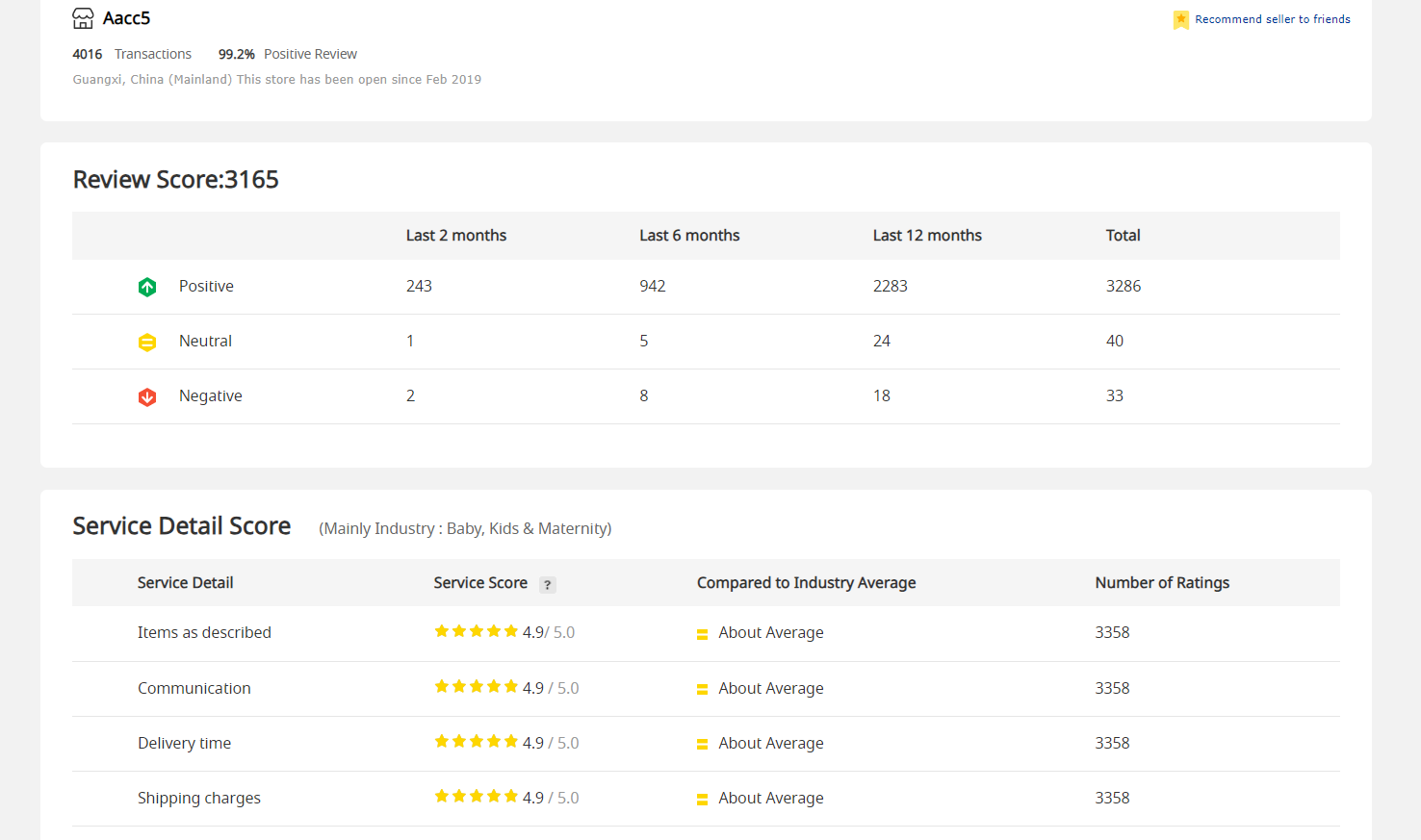Click the Compared to Industry Average header

[x=806, y=583]
